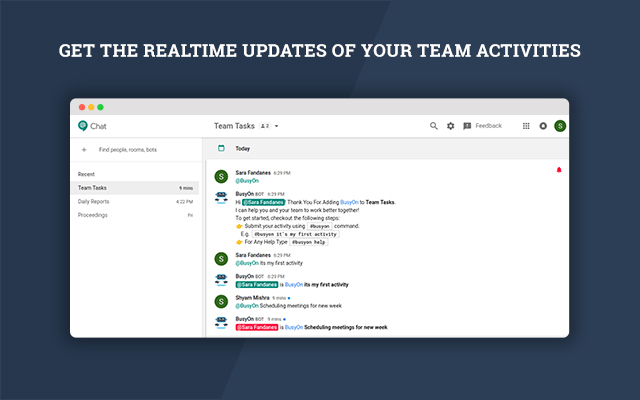The width and height of the screenshot is (640, 400).
Task: Click the members count badge beside Team Tasks
Action: click(x=265, y=126)
